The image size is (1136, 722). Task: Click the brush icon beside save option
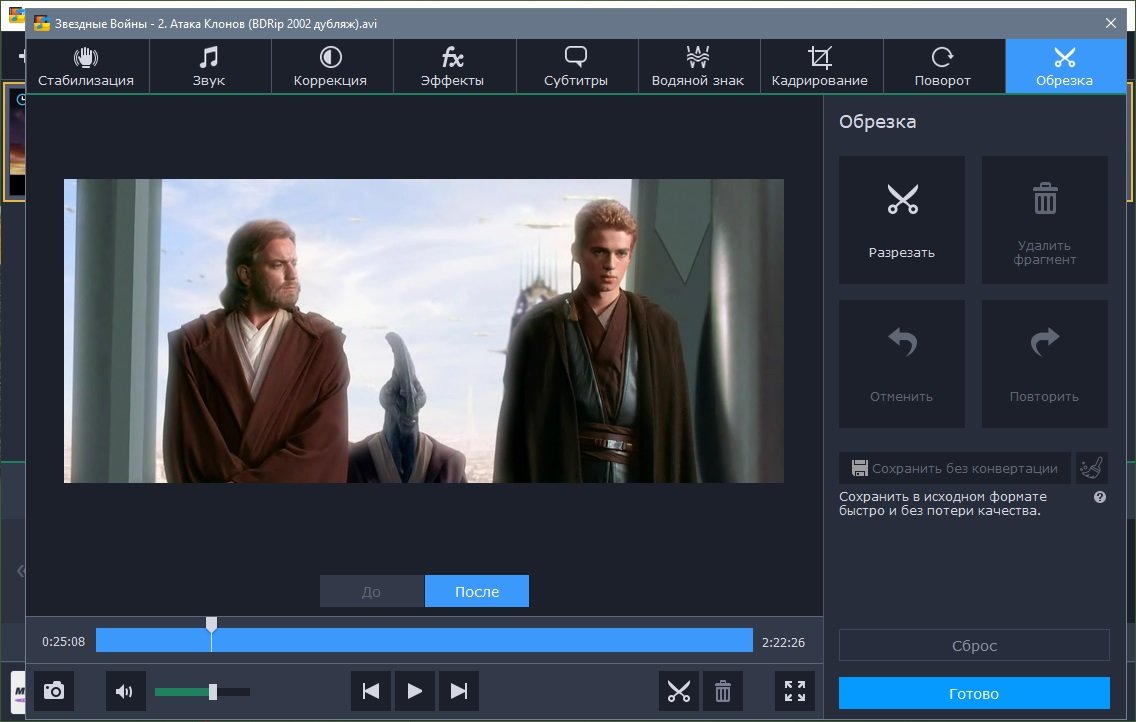pyautogui.click(x=1092, y=468)
